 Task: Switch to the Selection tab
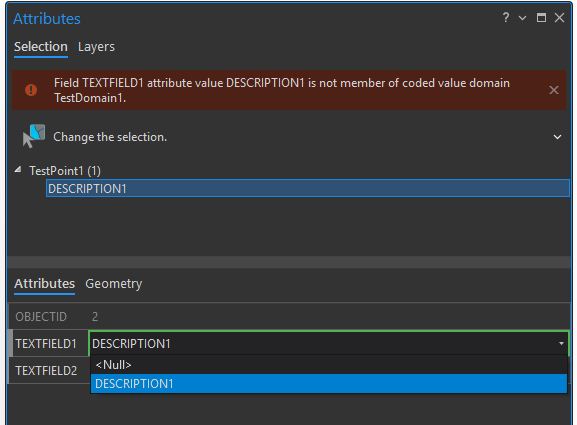[41, 47]
